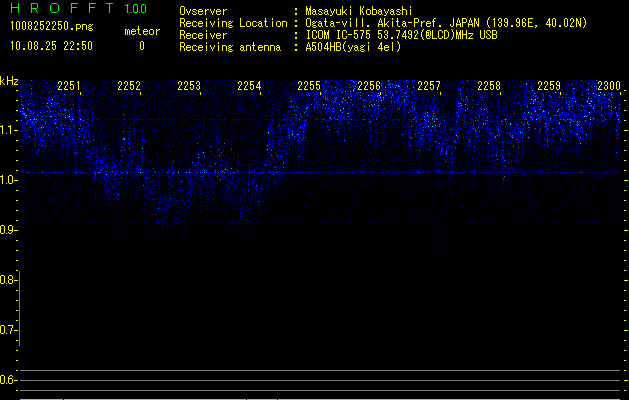The image size is (629, 400).
Task: Click the Receiving Location label
Action: pyautogui.click(x=233, y=23)
